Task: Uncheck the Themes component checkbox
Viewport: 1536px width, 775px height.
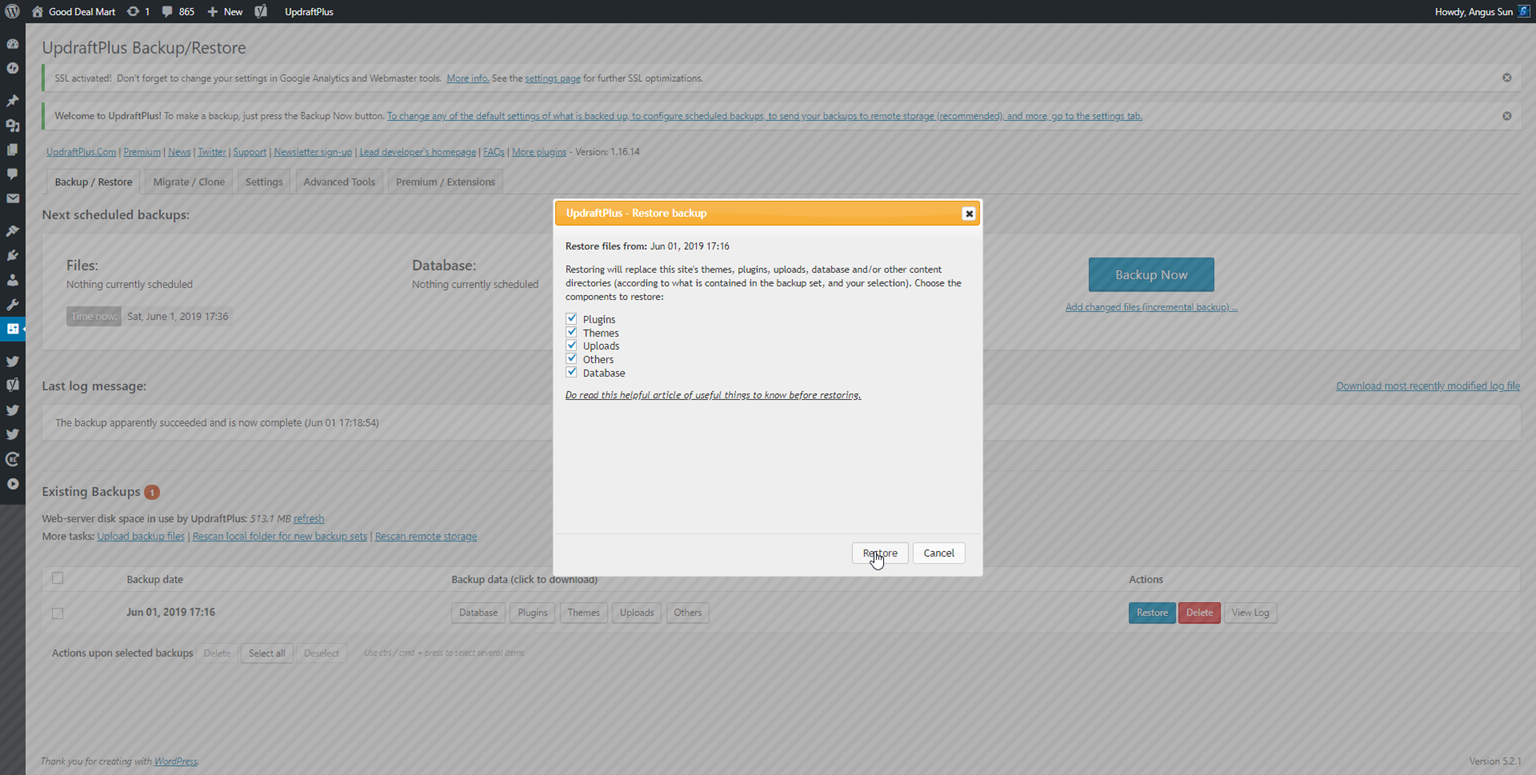Action: point(572,332)
